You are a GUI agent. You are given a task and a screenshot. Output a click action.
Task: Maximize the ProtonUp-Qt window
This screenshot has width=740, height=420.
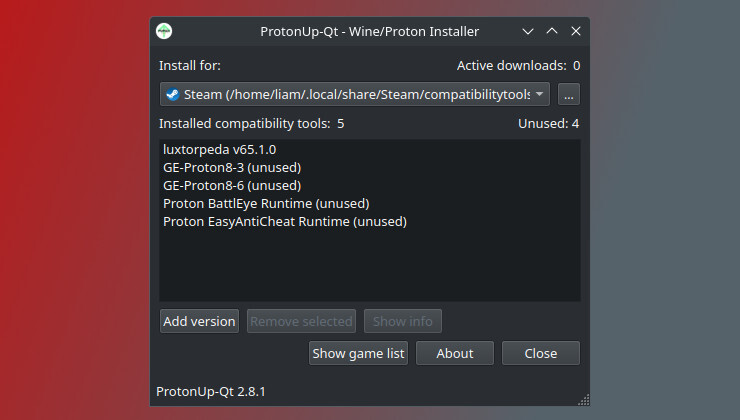click(x=551, y=31)
